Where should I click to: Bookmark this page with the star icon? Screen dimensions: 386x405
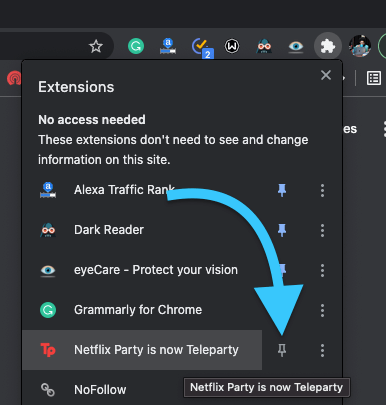[96, 46]
